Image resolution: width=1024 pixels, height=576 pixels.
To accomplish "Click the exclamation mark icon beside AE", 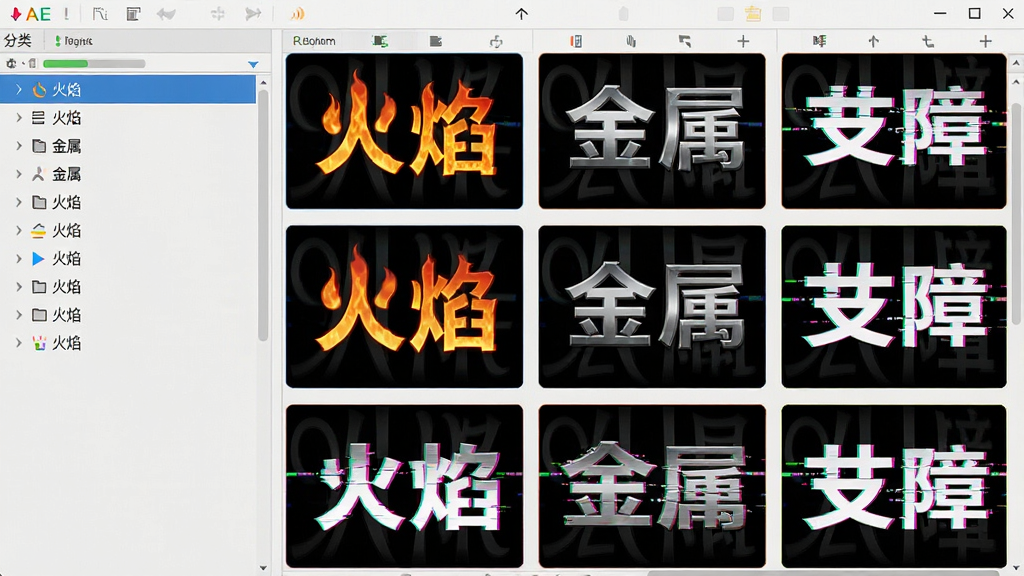I will [x=67, y=14].
